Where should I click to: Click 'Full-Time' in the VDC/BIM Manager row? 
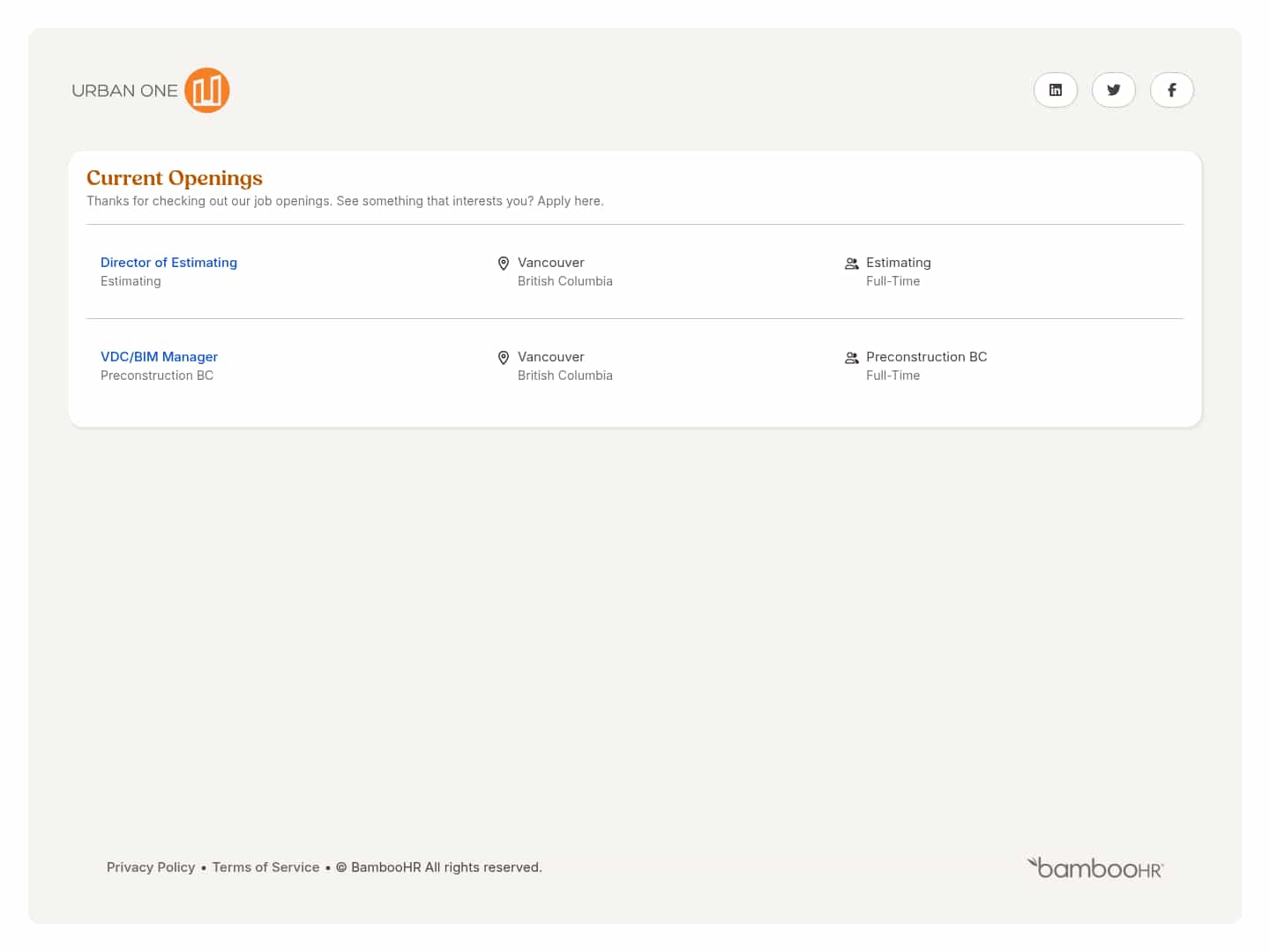[x=893, y=376]
